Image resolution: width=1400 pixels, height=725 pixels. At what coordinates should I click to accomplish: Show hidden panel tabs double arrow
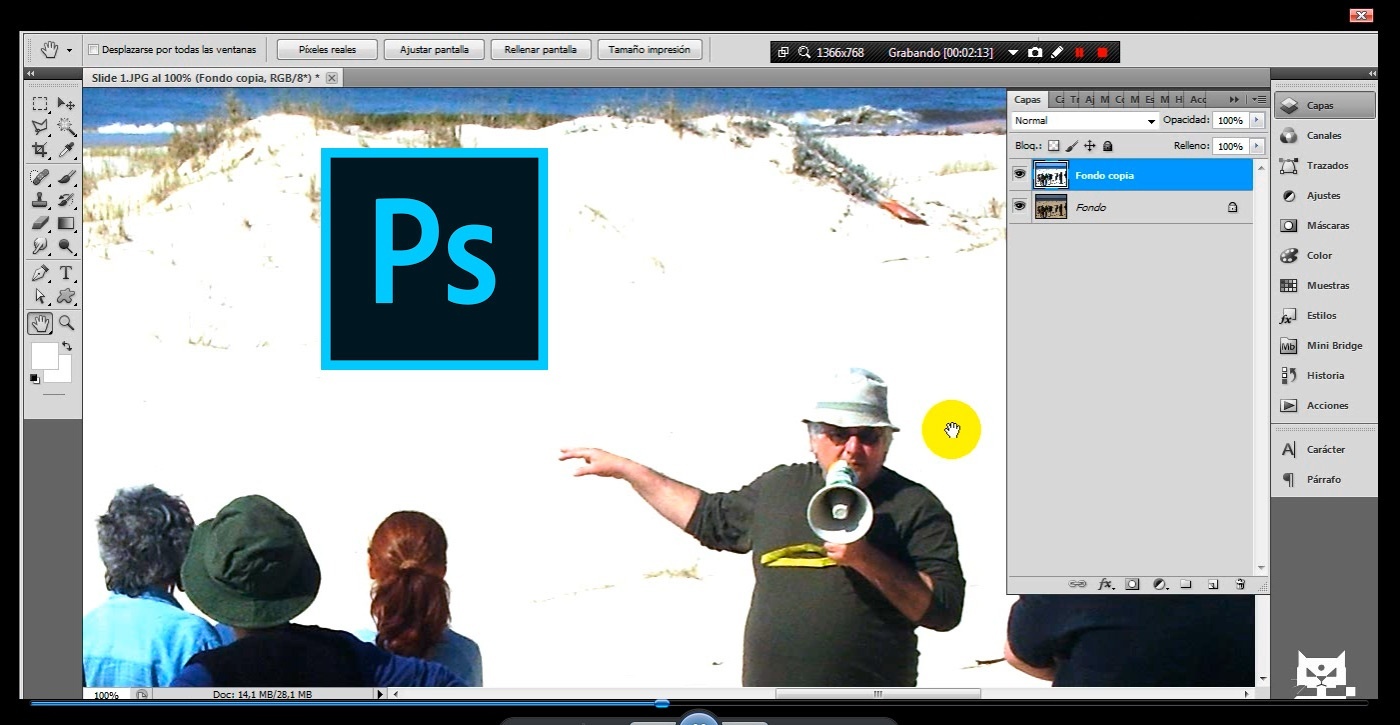(1234, 99)
